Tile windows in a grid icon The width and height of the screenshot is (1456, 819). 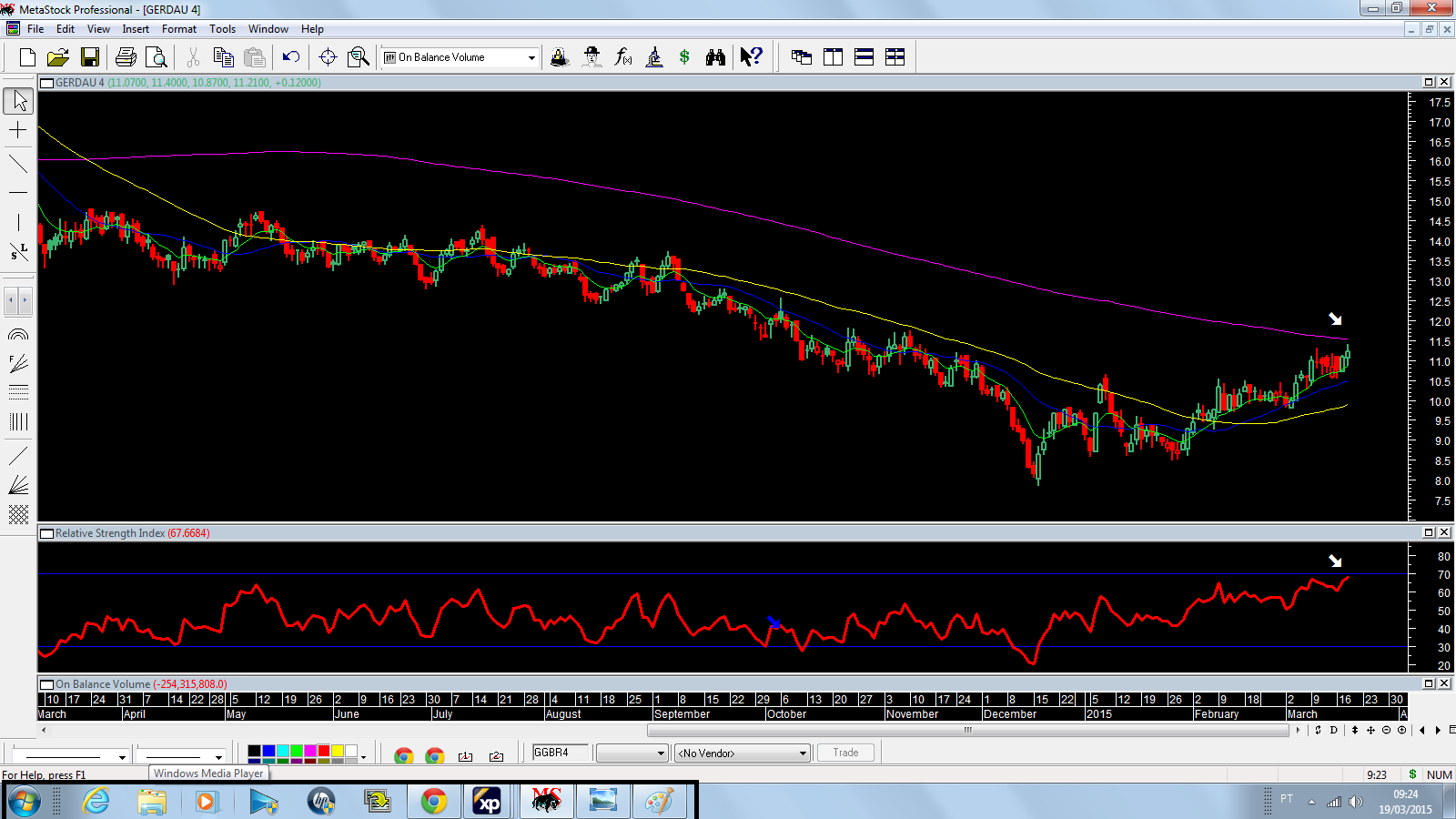(895, 57)
